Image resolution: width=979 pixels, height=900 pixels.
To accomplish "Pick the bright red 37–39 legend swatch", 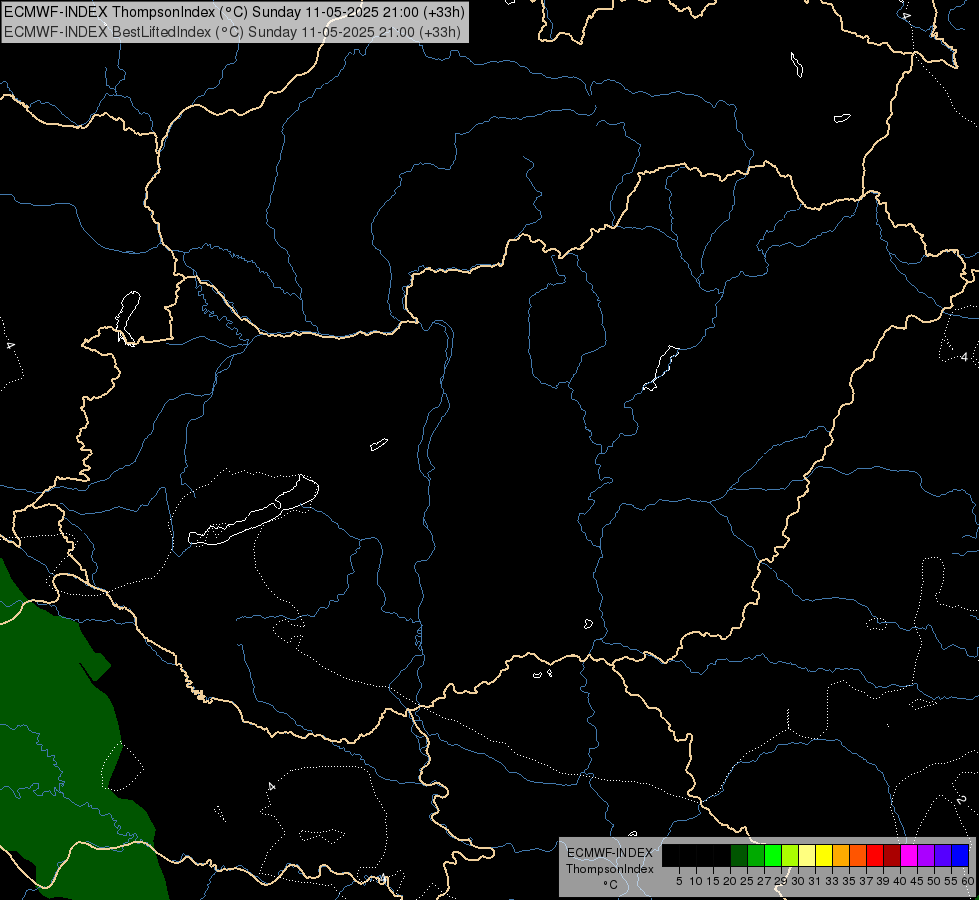I will [x=875, y=856].
